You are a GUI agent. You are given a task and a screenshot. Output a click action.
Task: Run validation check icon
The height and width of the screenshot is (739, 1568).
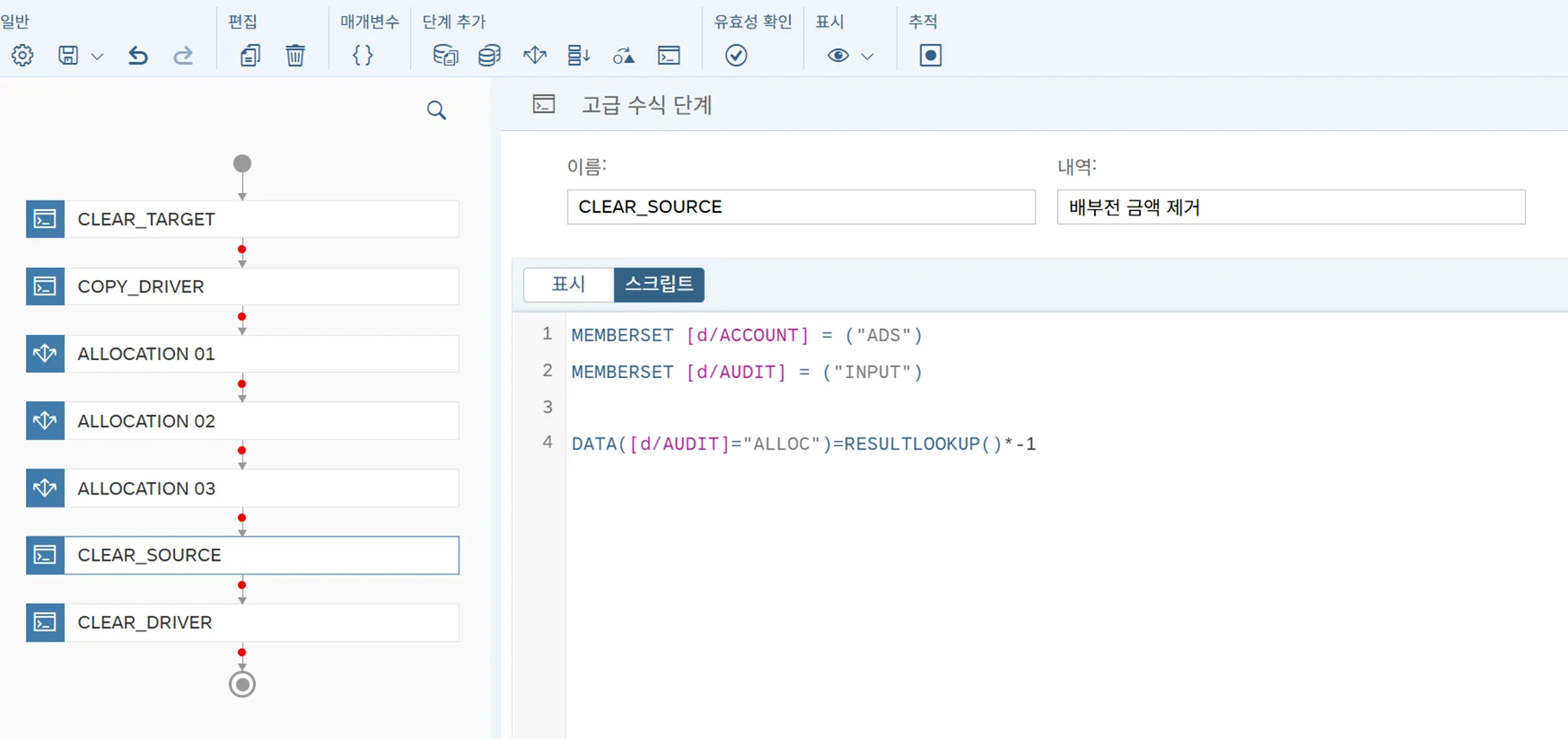coord(736,55)
